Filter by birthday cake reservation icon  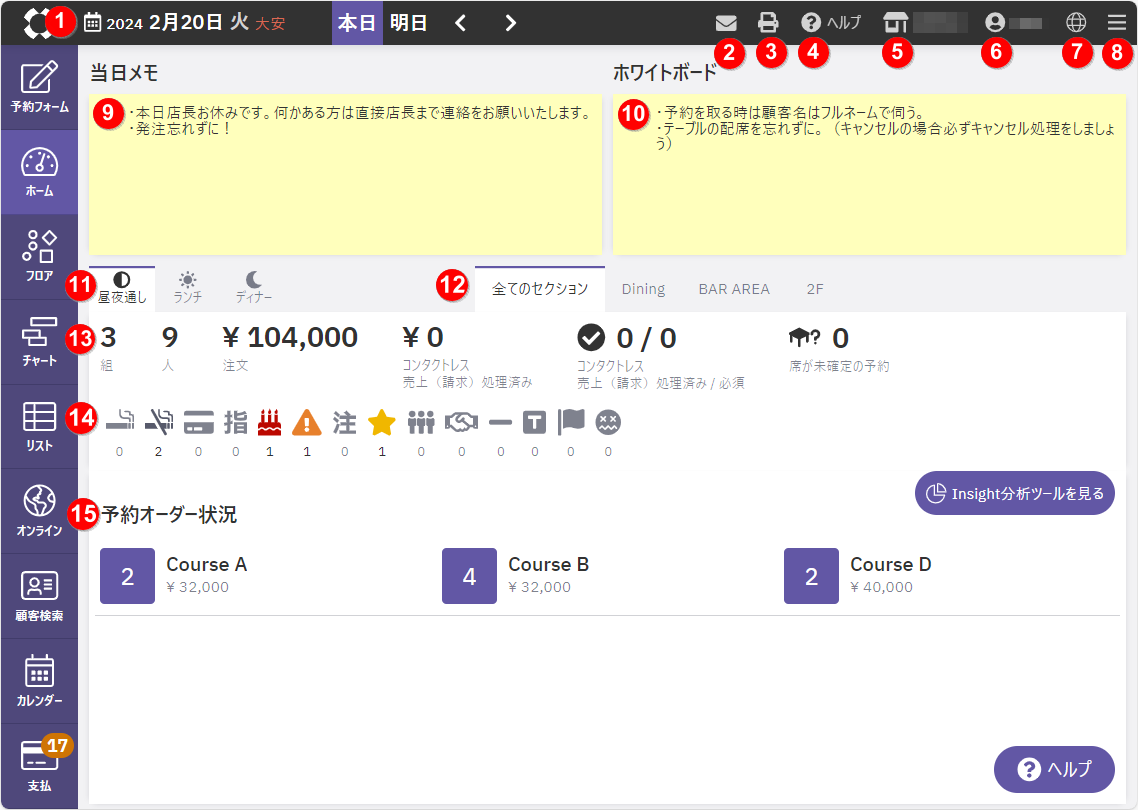[270, 423]
